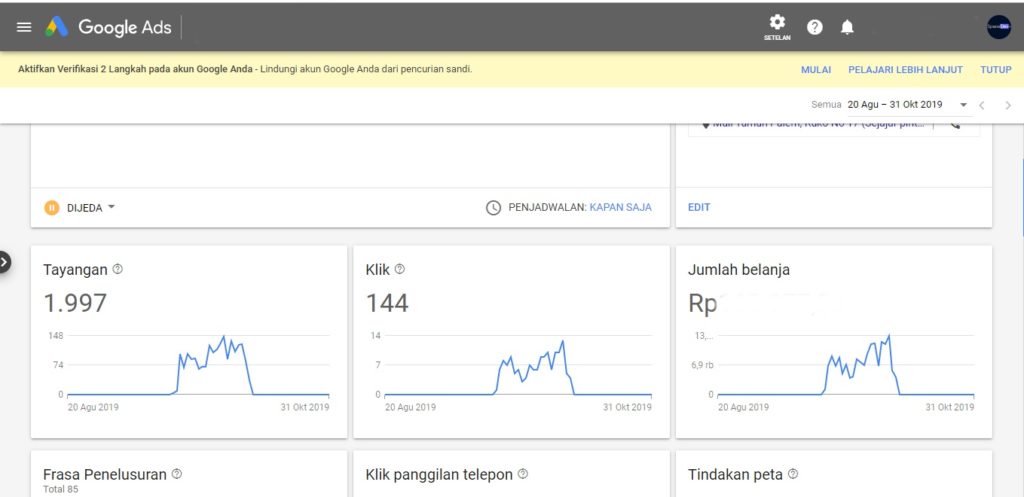Click KAPAN SAJA scheduling link
The height and width of the screenshot is (497, 1024).
[620, 207]
